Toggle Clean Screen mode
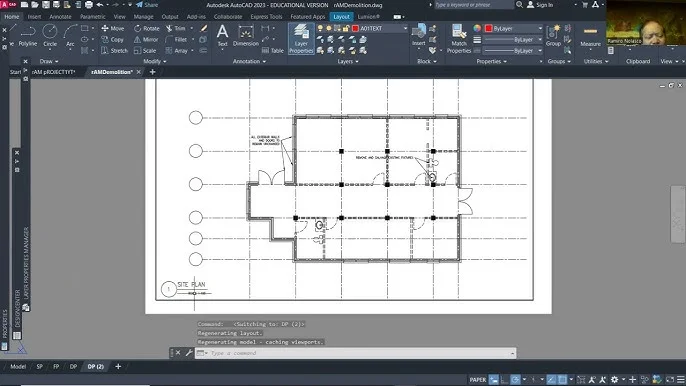Screen dimensions: 686x386 (x=670, y=380)
